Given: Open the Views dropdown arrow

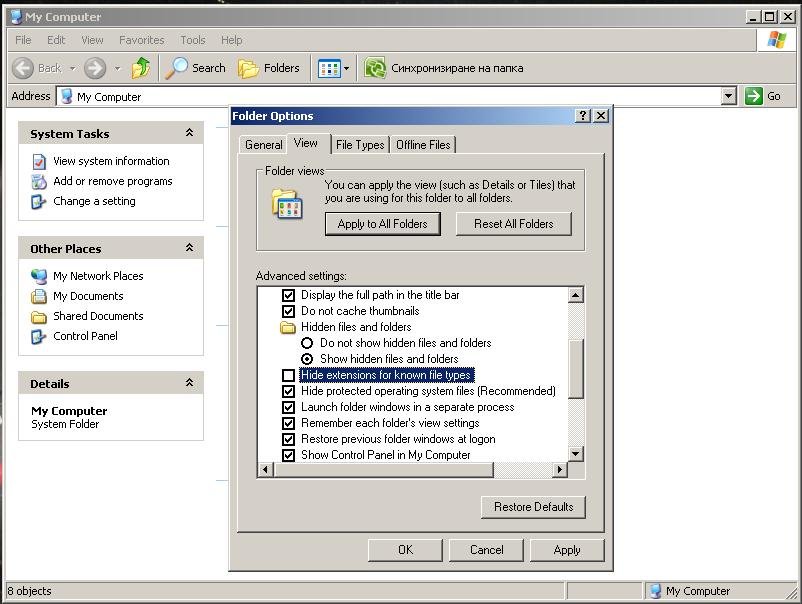Looking at the screenshot, I should (346, 68).
